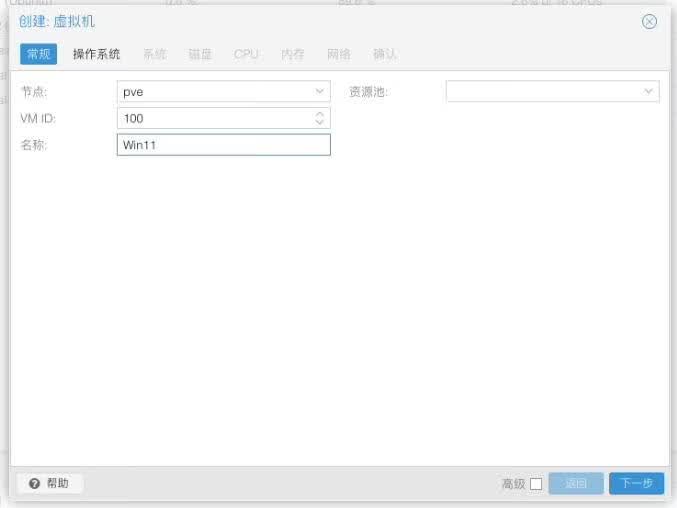Focus the 名称 field containing Win11

coord(224,145)
